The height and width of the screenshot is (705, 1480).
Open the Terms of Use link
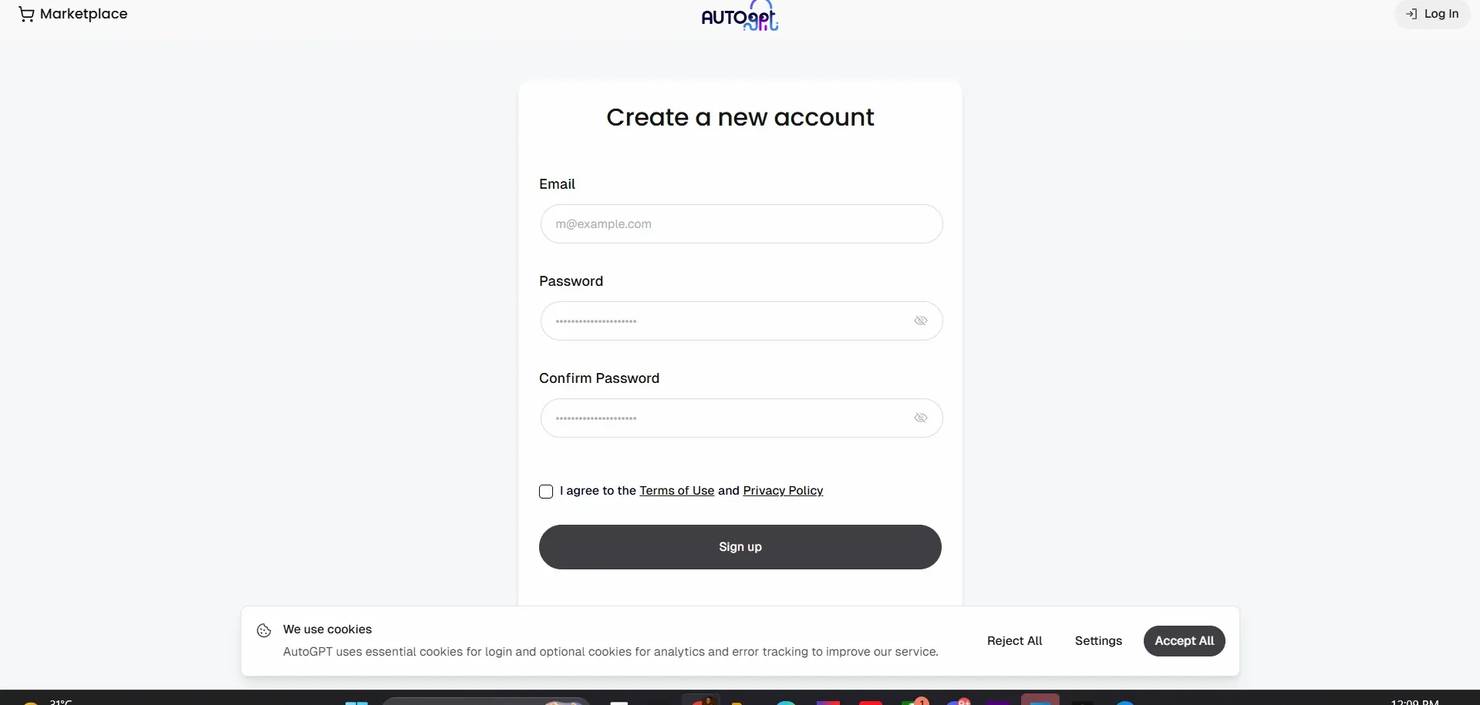[x=677, y=491]
